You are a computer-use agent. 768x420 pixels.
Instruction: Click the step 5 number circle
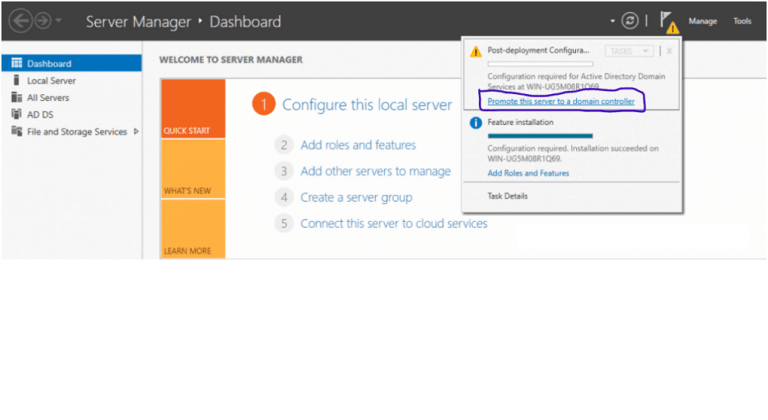tap(284, 223)
